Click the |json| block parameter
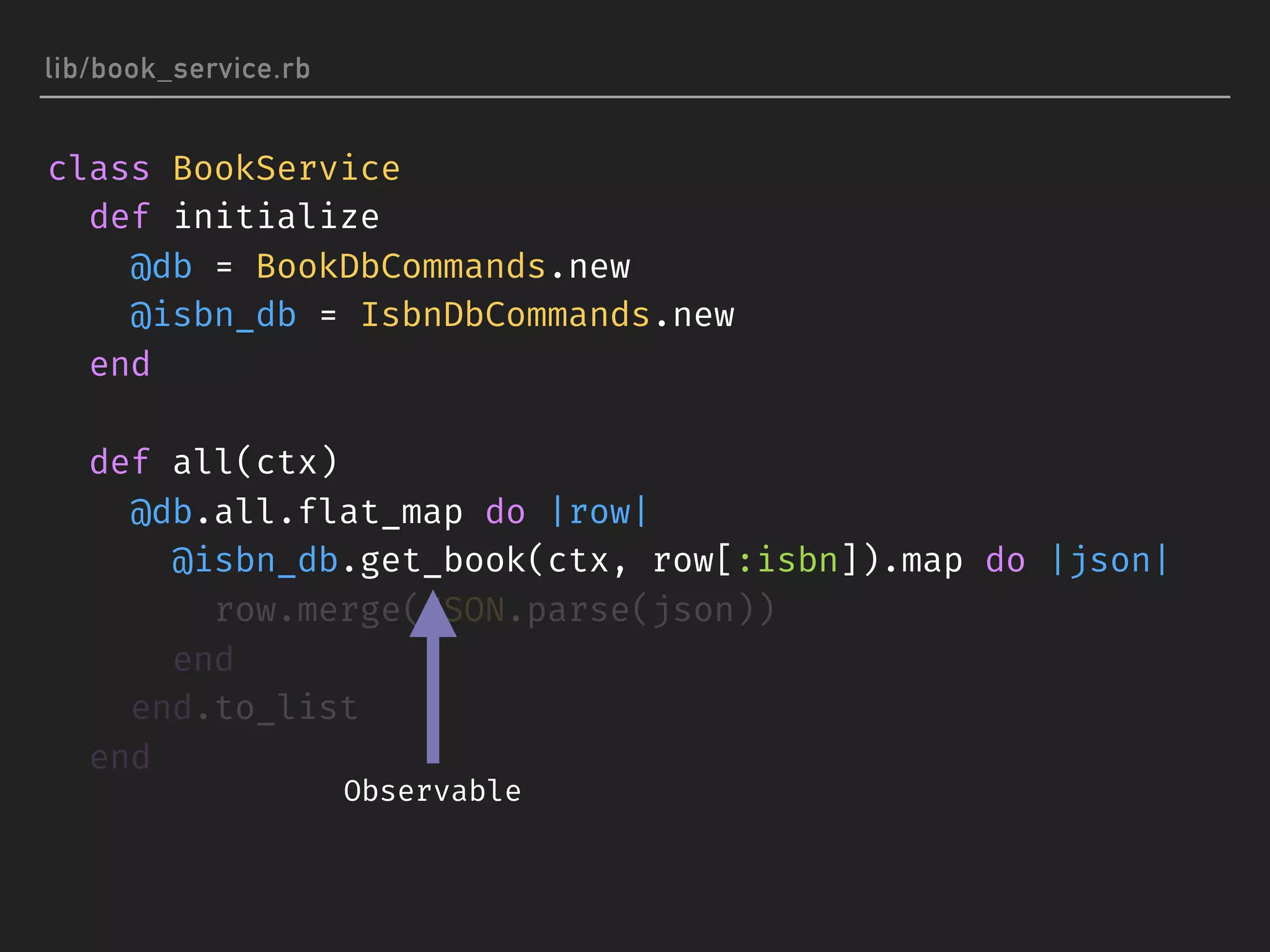Screen dimensions: 1270x952 pos(1110,561)
